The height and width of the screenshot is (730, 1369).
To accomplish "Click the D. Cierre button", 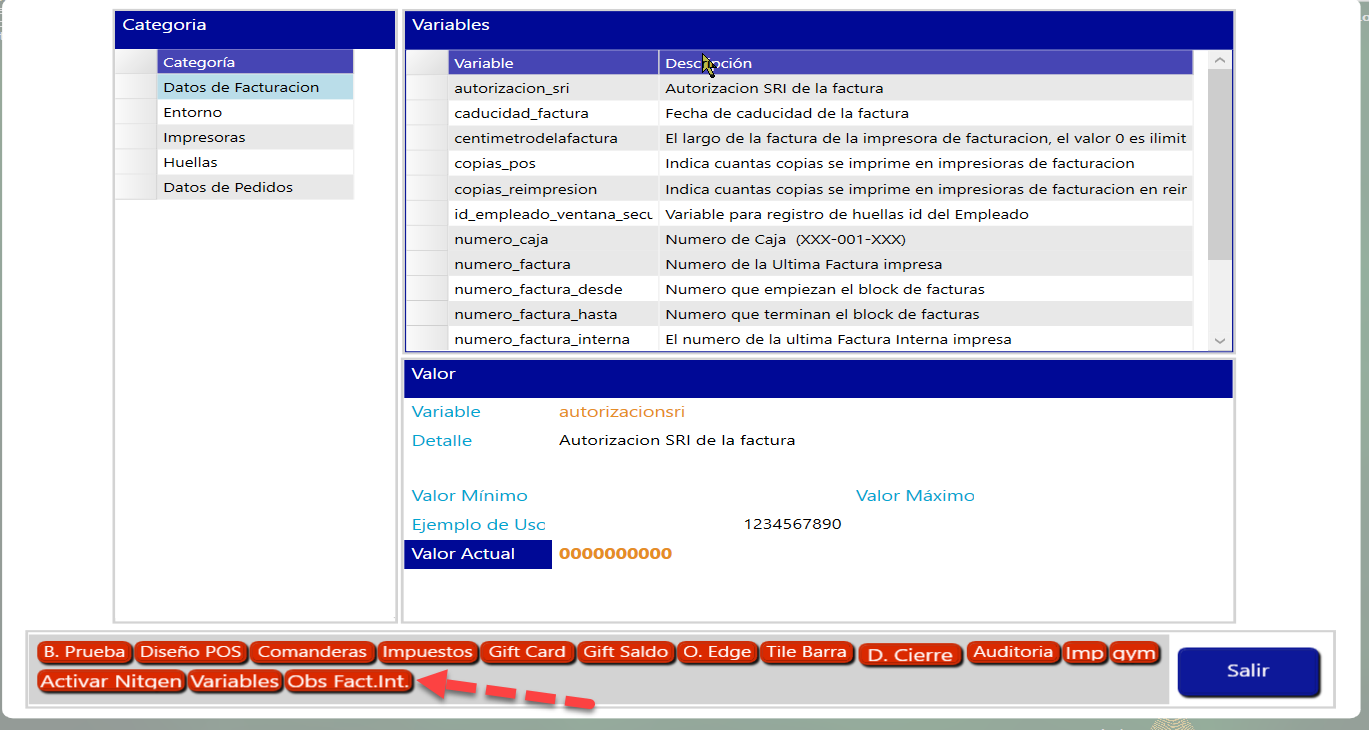I will [910, 656].
